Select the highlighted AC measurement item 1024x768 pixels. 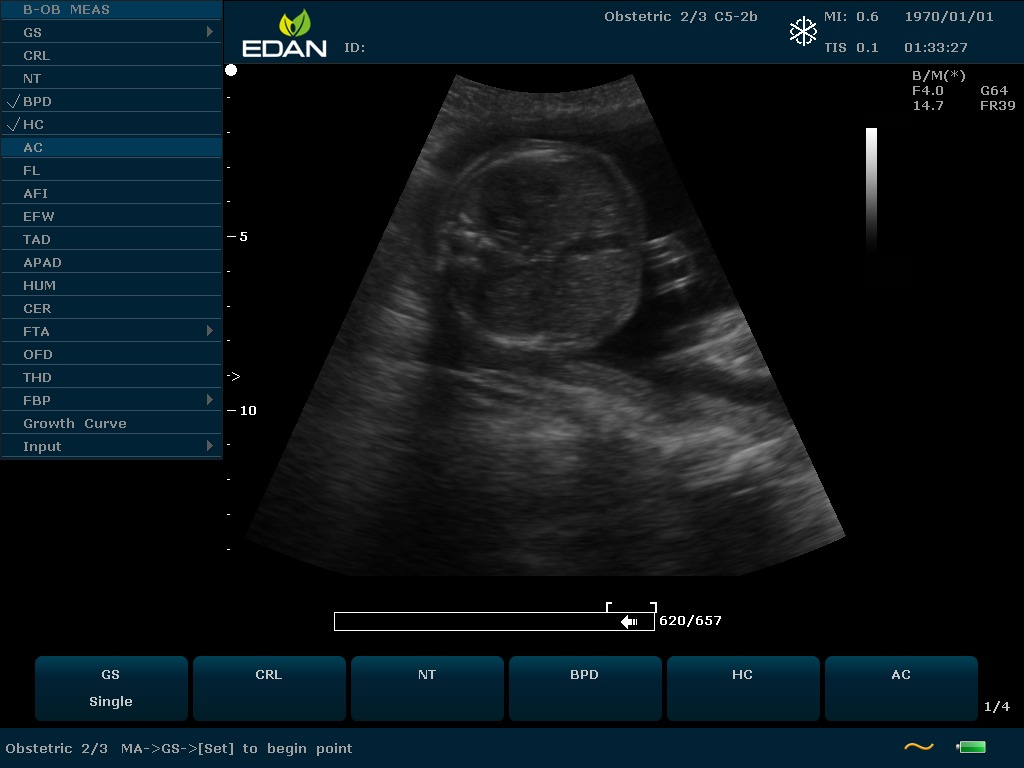33,147
